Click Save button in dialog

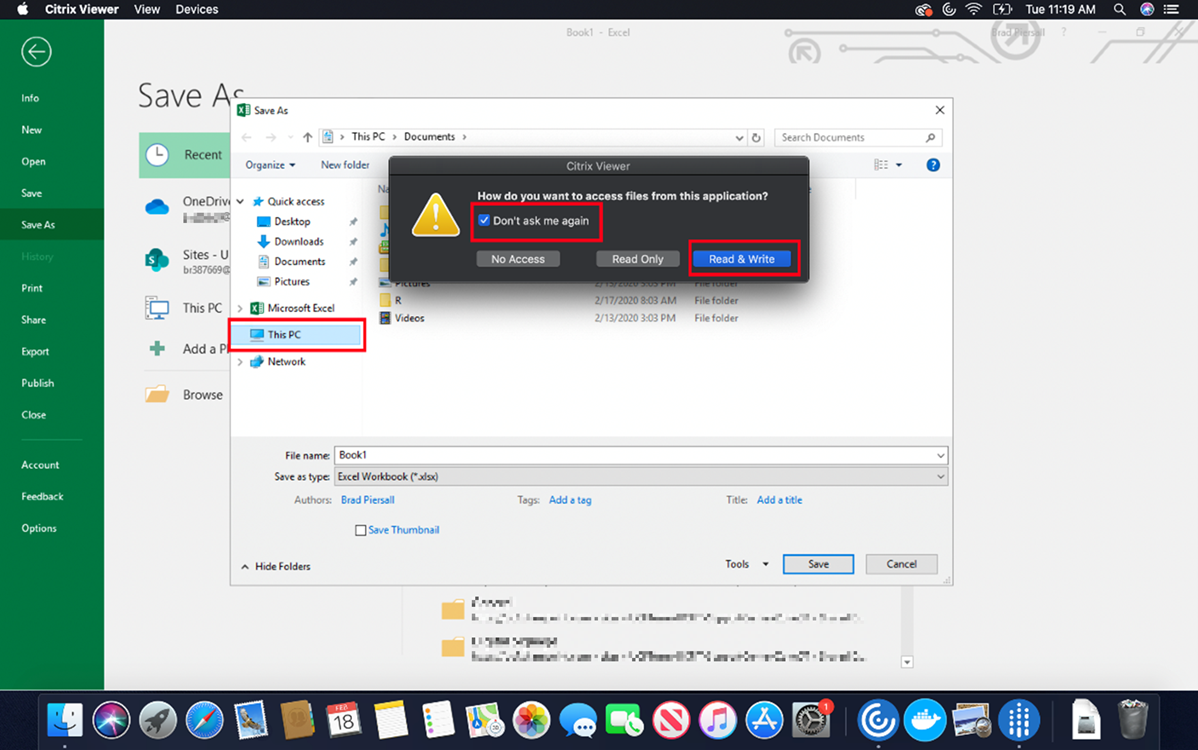(818, 564)
